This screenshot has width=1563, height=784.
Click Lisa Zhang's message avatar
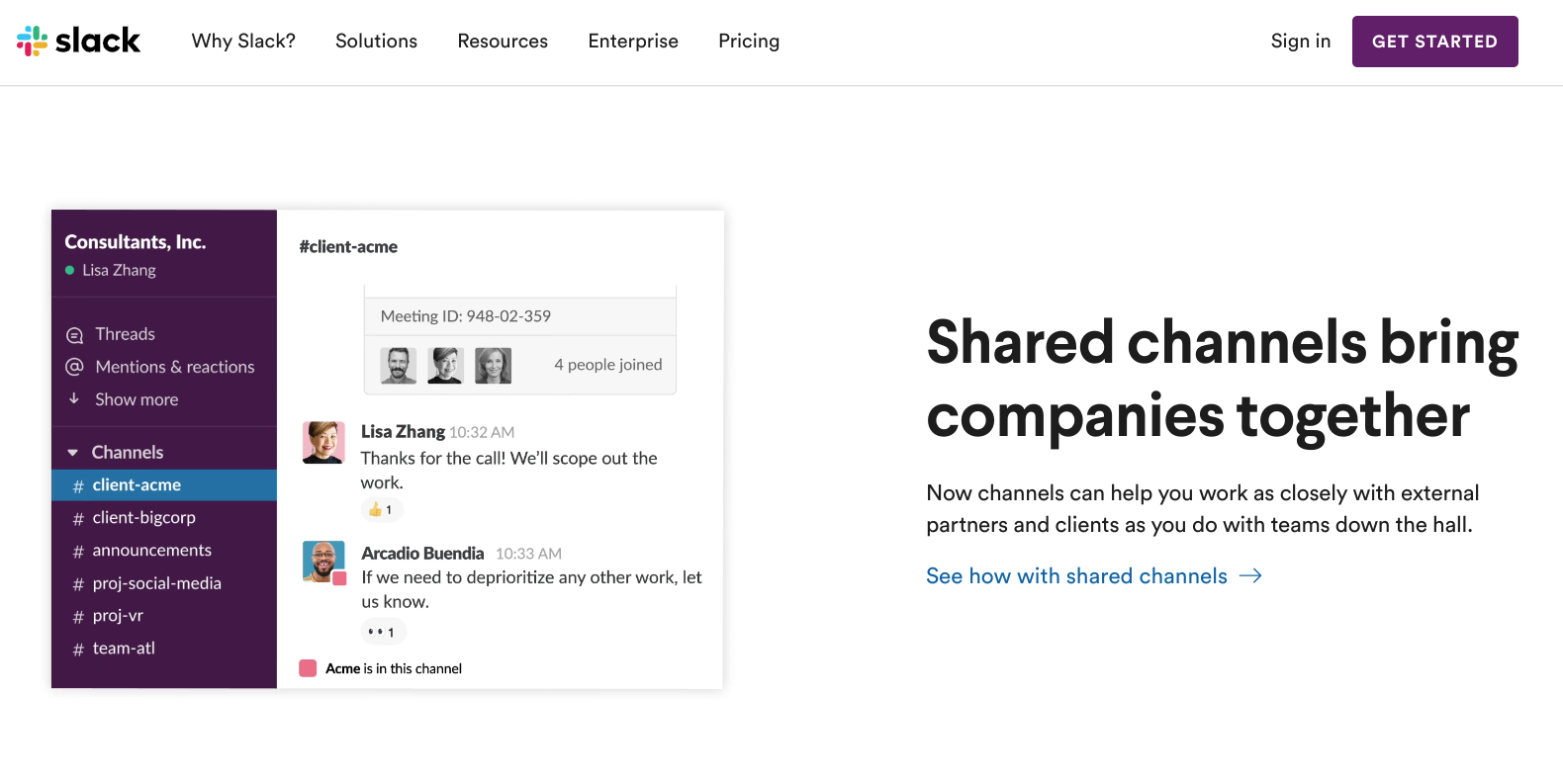click(323, 442)
